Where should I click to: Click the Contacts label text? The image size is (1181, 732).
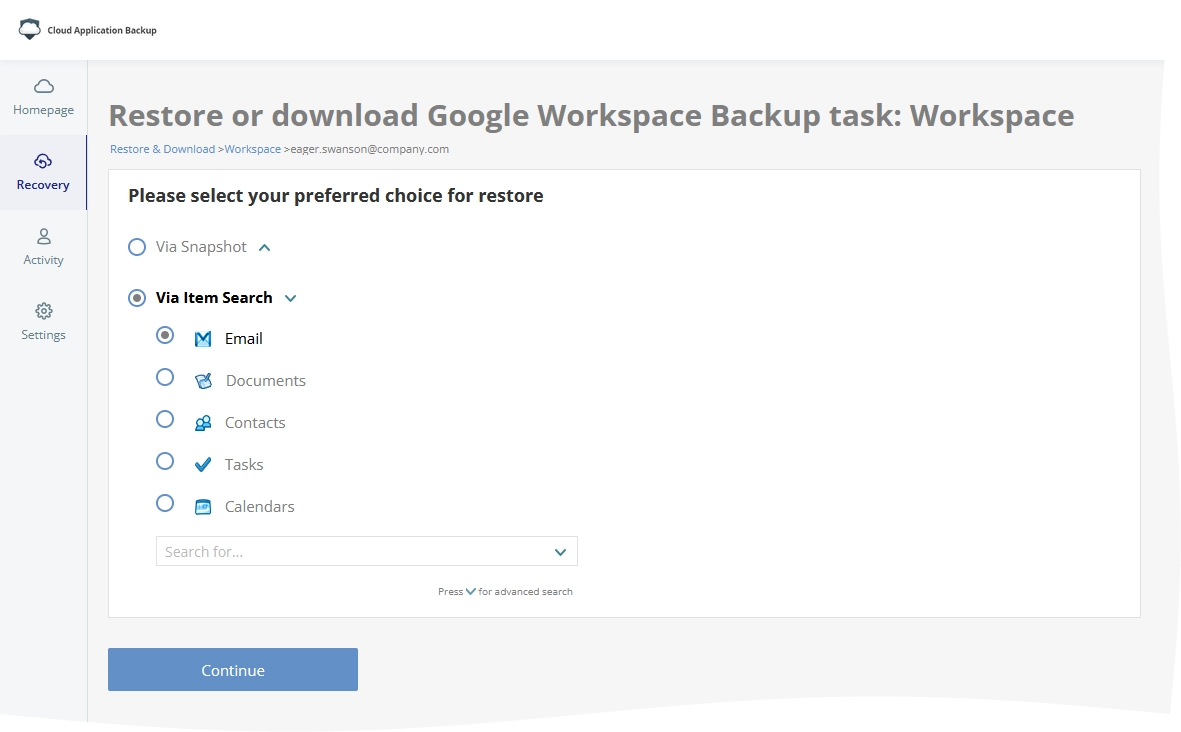255,423
